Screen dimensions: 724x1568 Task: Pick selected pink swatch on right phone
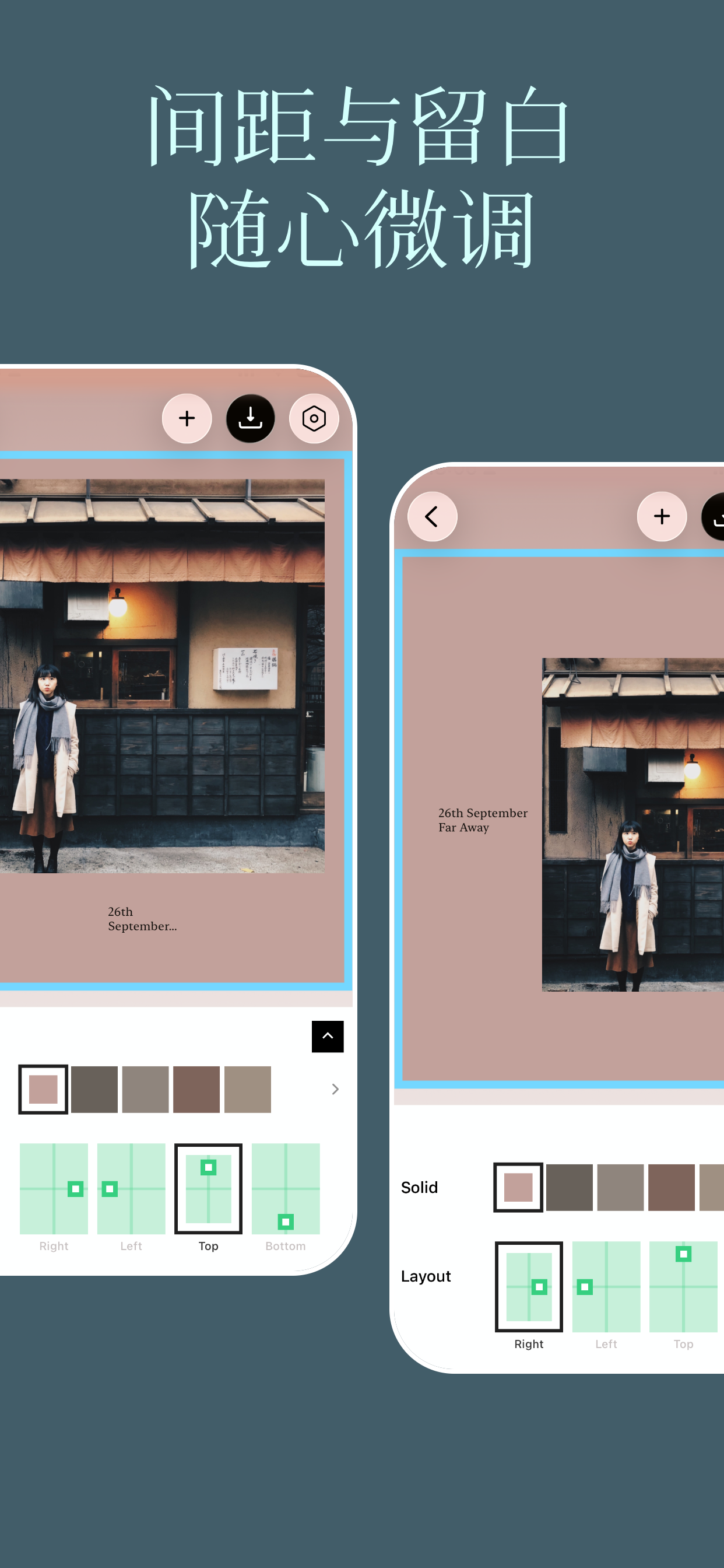518,1187
